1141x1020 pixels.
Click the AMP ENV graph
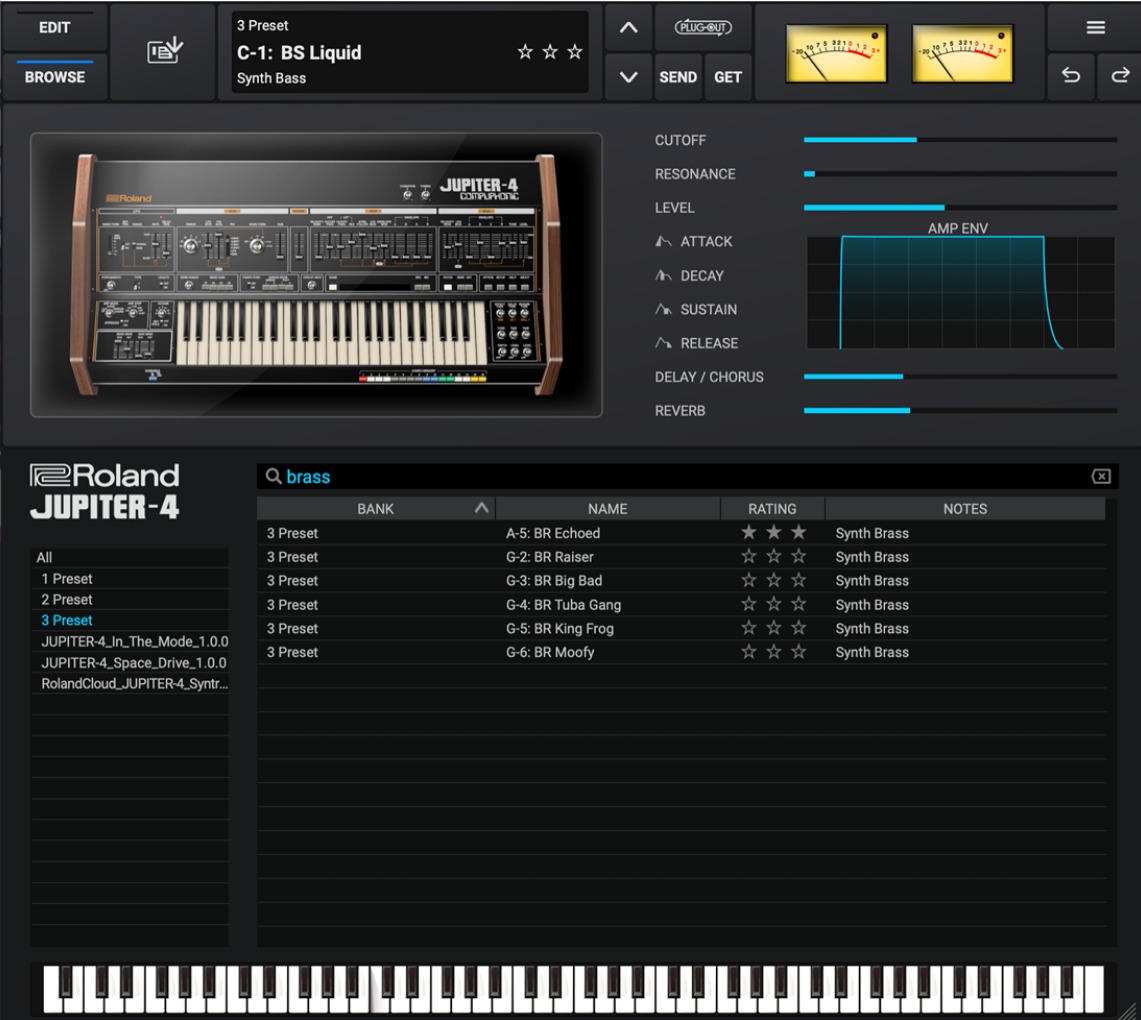coord(961,292)
